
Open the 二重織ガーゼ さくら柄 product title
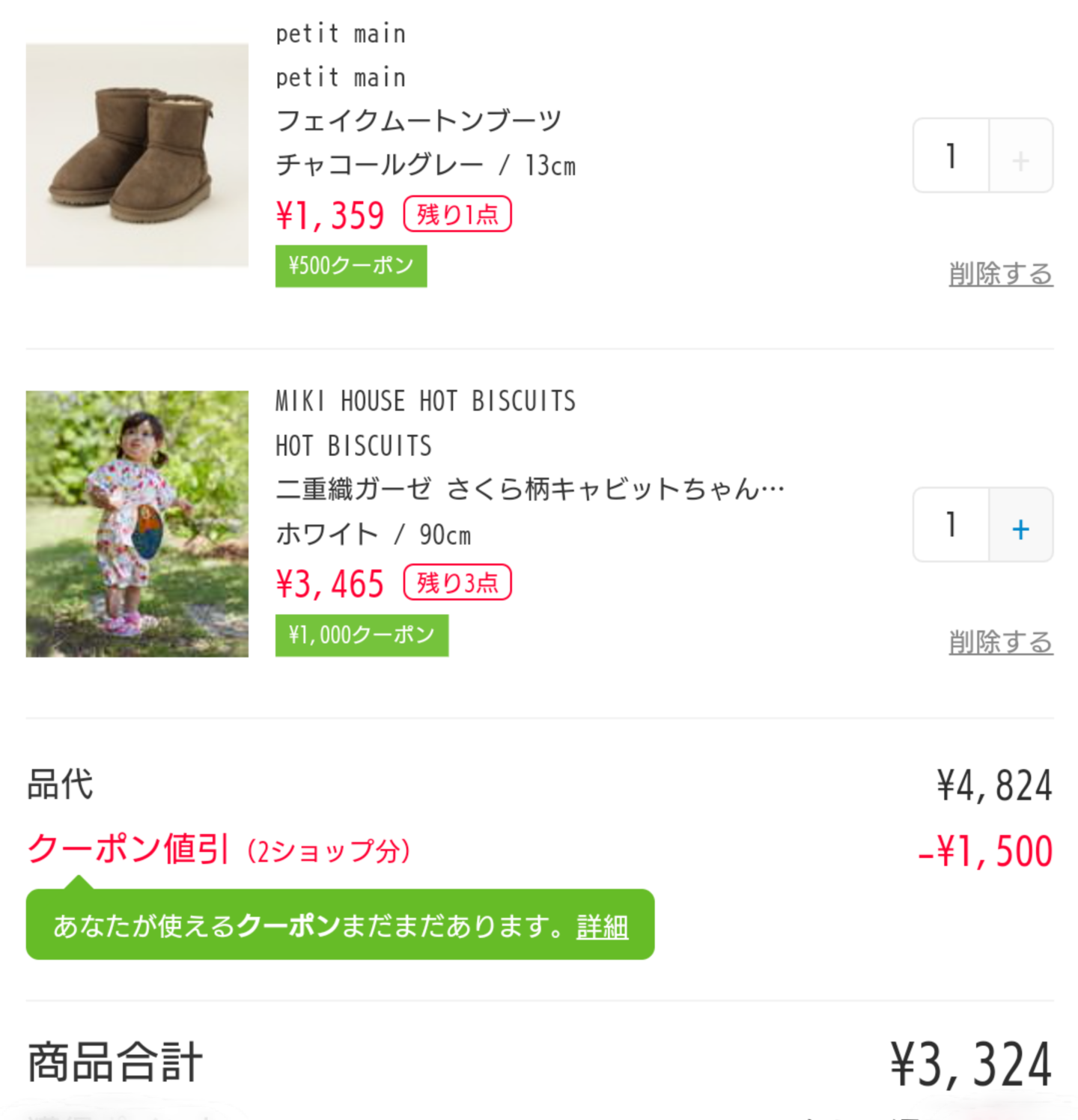(x=529, y=490)
